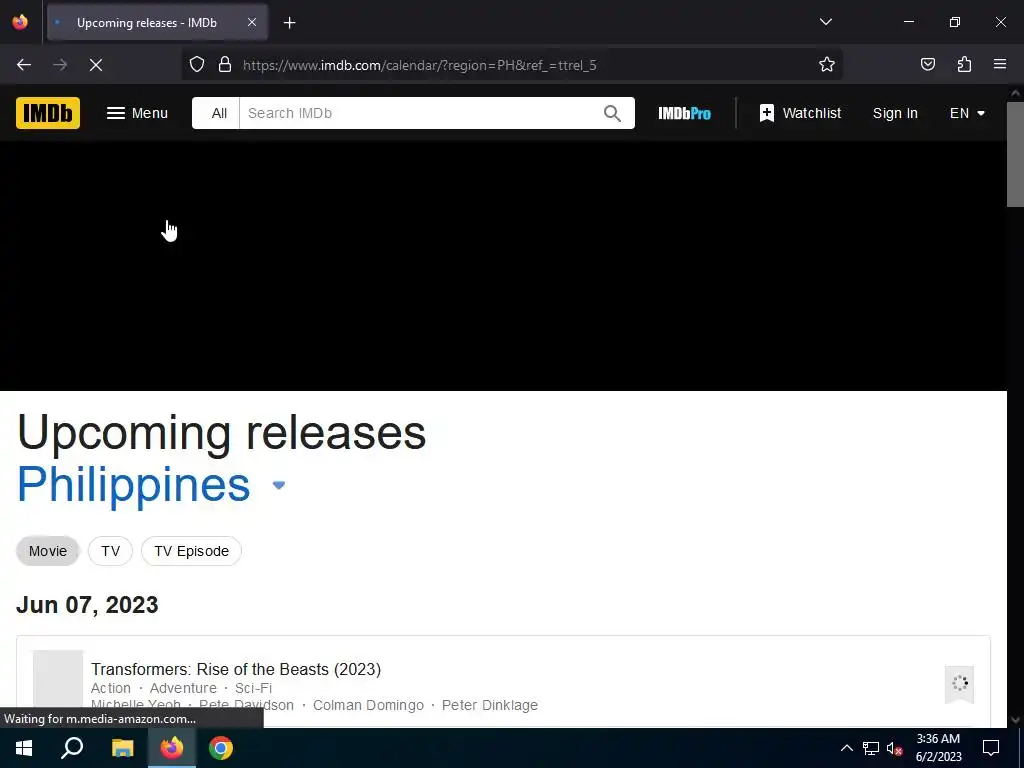Click the padlock site info icon
Image resolution: width=1024 pixels, height=768 pixels.
click(x=225, y=65)
